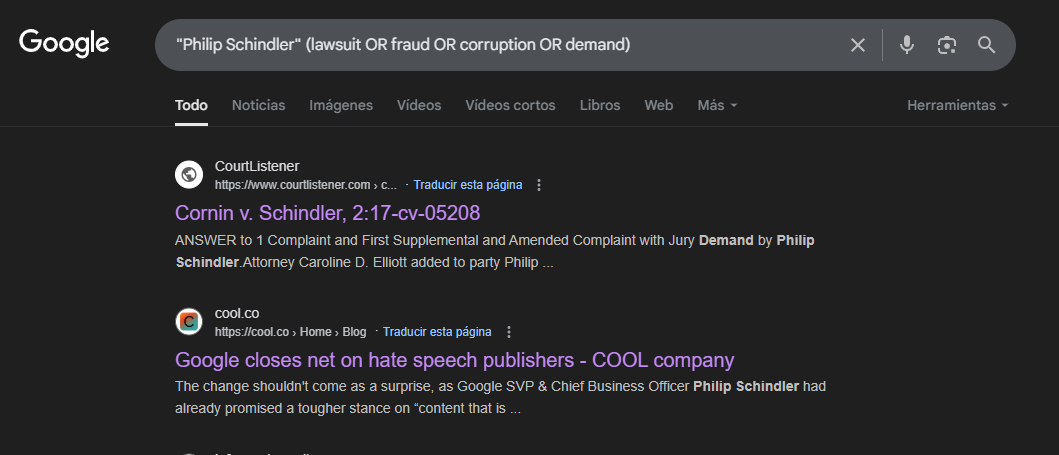Screen dimensions: 1059x455
Task: Open the Herramientas tools dropdown
Action: [957, 105]
